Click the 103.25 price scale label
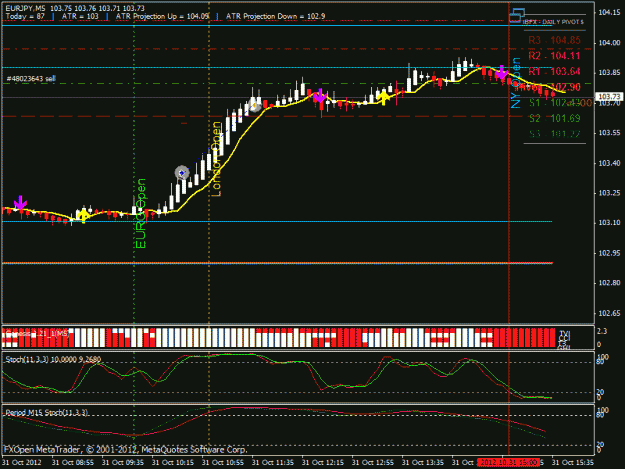Image resolution: width=625 pixels, height=469 pixels. click(609, 193)
